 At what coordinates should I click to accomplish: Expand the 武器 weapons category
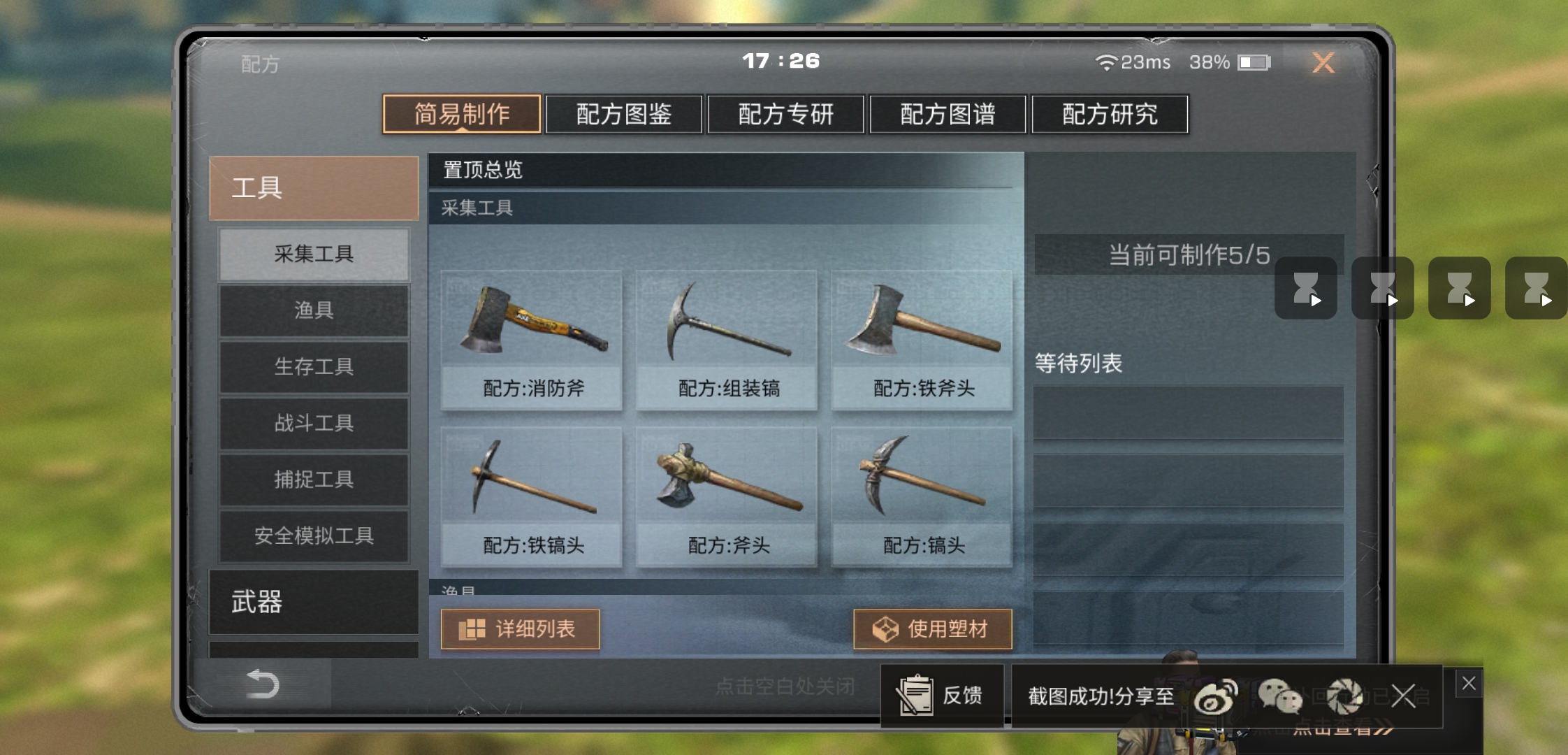(x=314, y=602)
